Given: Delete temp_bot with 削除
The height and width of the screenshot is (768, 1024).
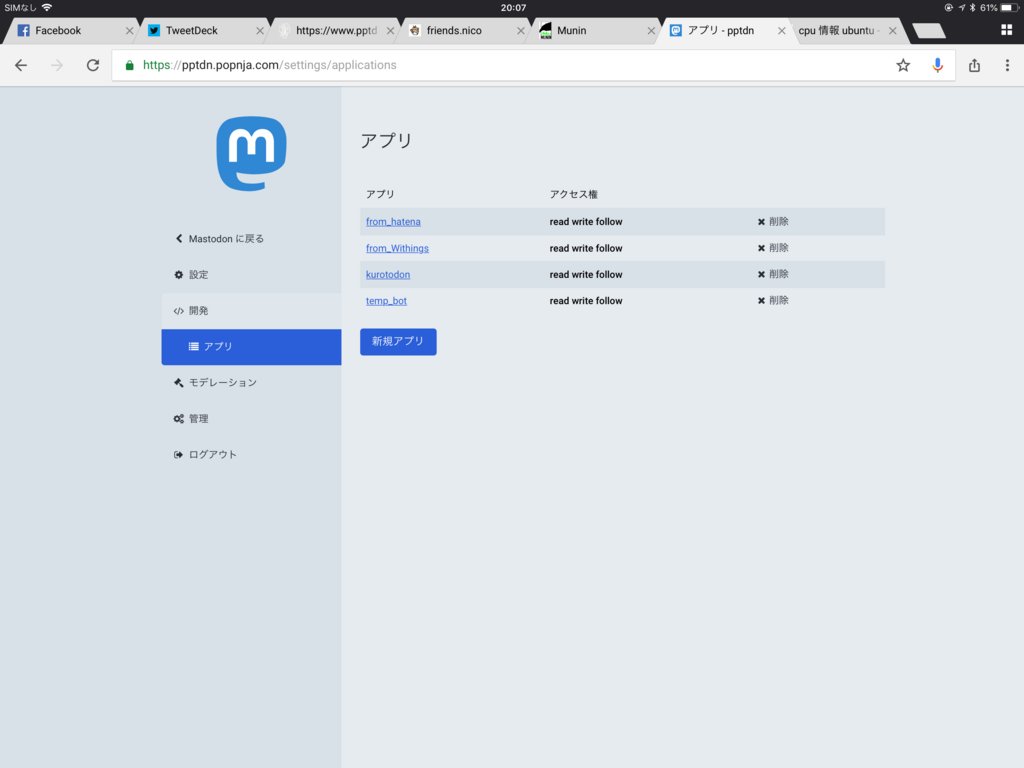Looking at the screenshot, I should (773, 301).
